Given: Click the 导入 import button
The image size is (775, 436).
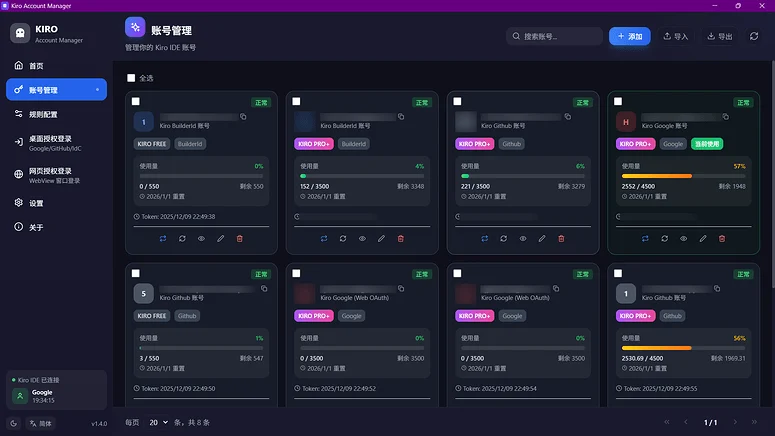Looking at the screenshot, I should (x=676, y=36).
